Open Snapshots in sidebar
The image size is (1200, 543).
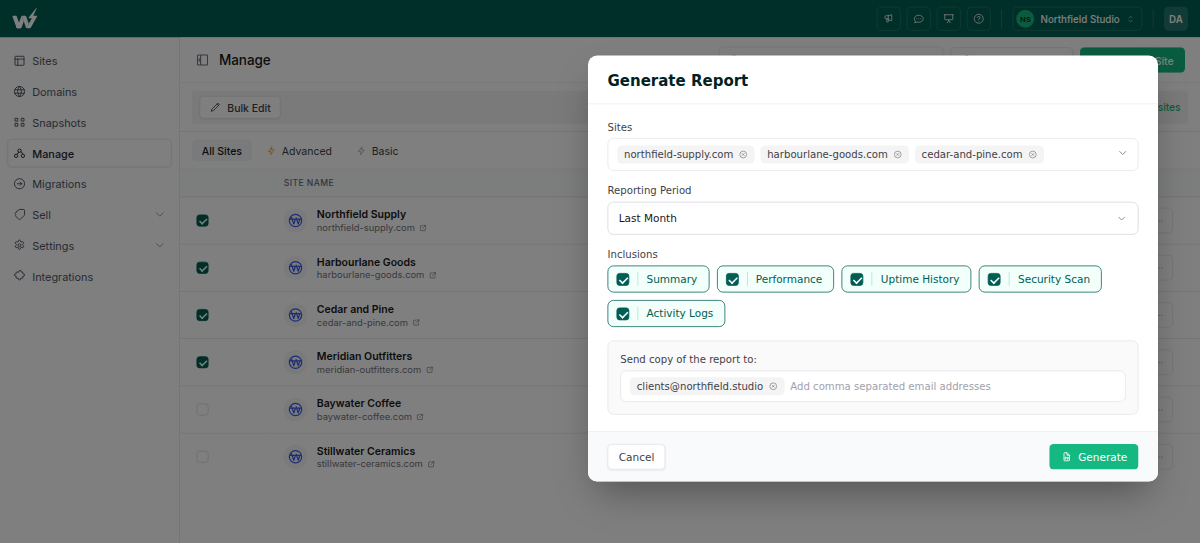90,123
